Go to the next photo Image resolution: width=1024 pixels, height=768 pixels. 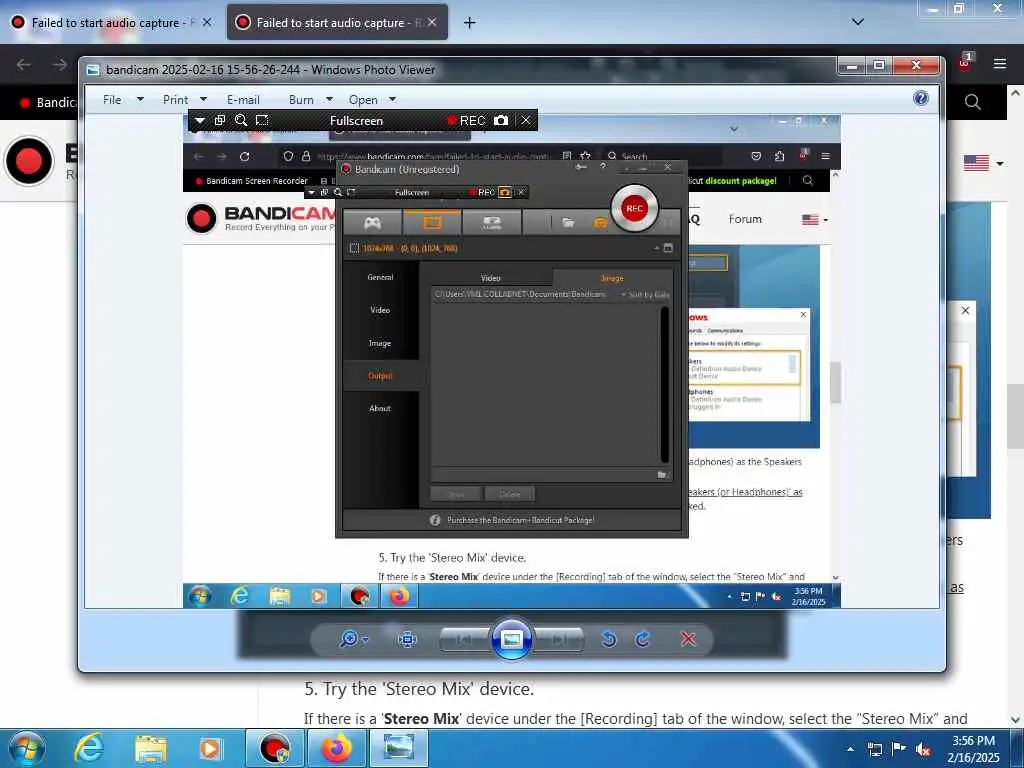[559, 639]
